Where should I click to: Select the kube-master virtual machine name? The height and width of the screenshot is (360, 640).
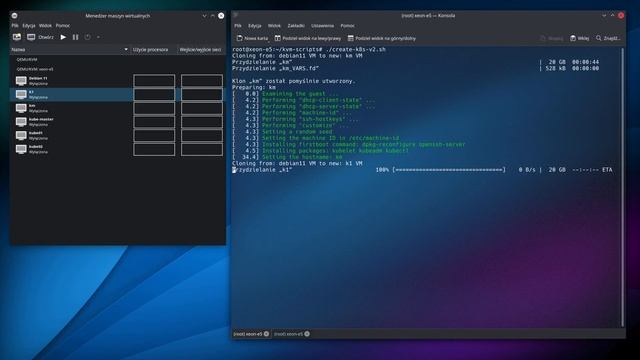pyautogui.click(x=41, y=119)
